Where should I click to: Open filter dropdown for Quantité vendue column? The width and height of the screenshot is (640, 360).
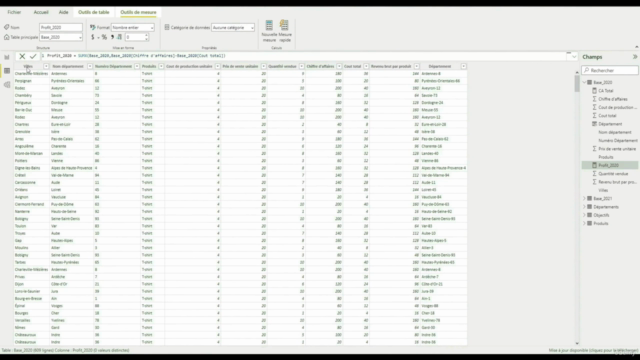tap(302, 66)
